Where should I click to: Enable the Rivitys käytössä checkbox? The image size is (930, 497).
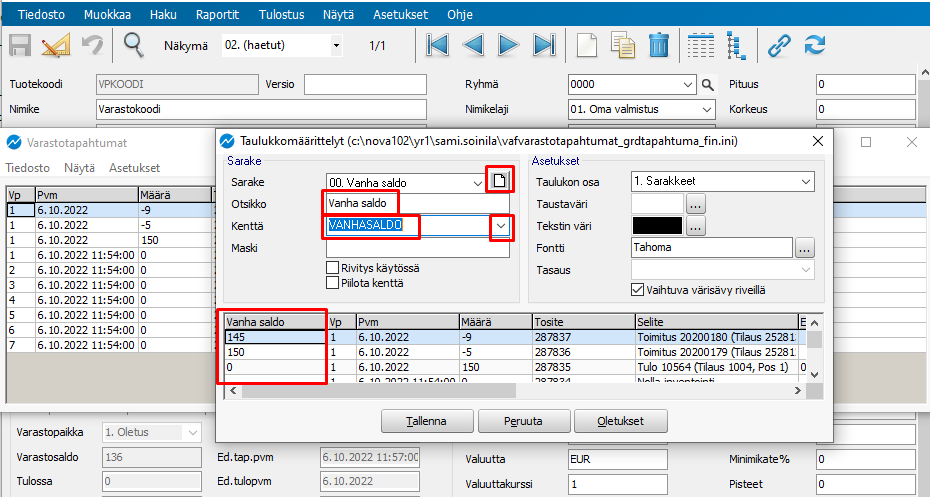click(x=333, y=268)
